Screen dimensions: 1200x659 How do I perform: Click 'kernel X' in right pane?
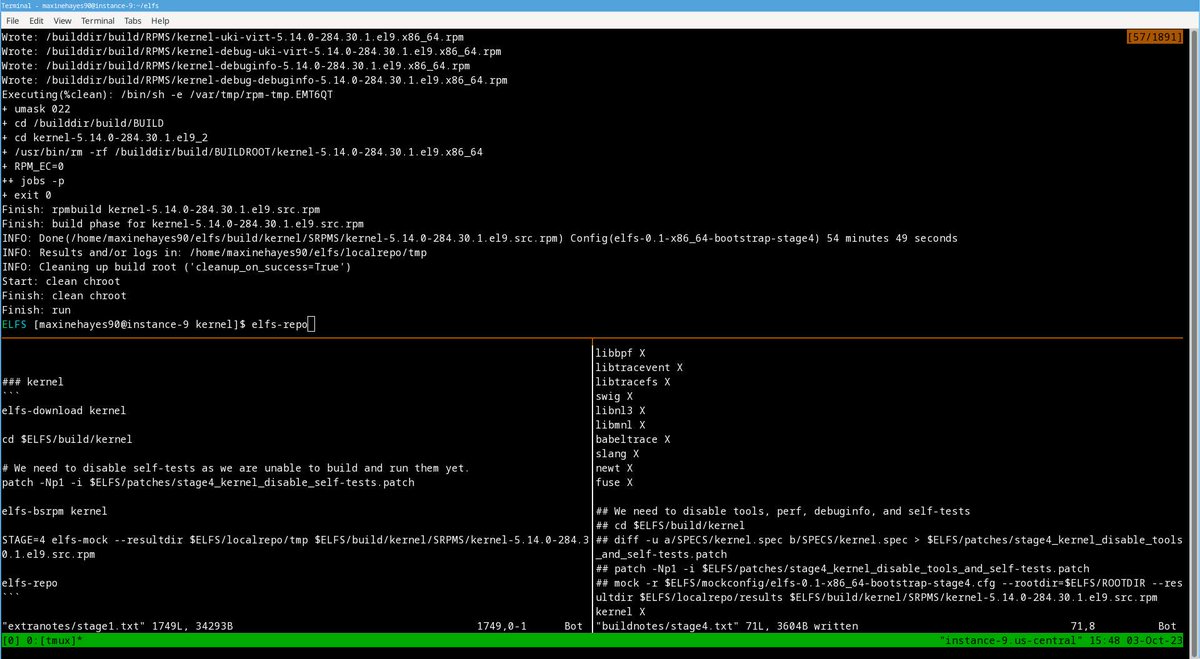click(620, 611)
